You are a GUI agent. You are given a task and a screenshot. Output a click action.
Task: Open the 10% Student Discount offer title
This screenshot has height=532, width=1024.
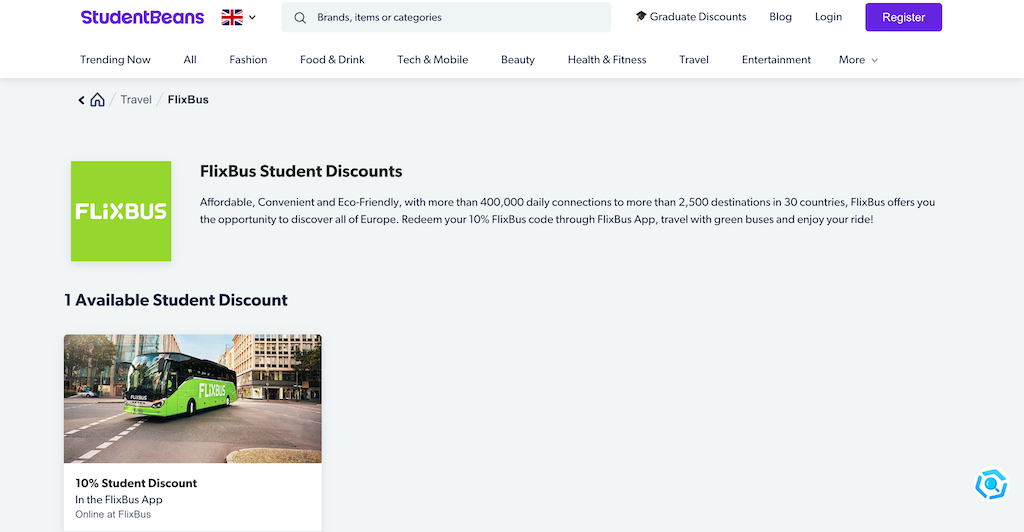[x=136, y=483]
